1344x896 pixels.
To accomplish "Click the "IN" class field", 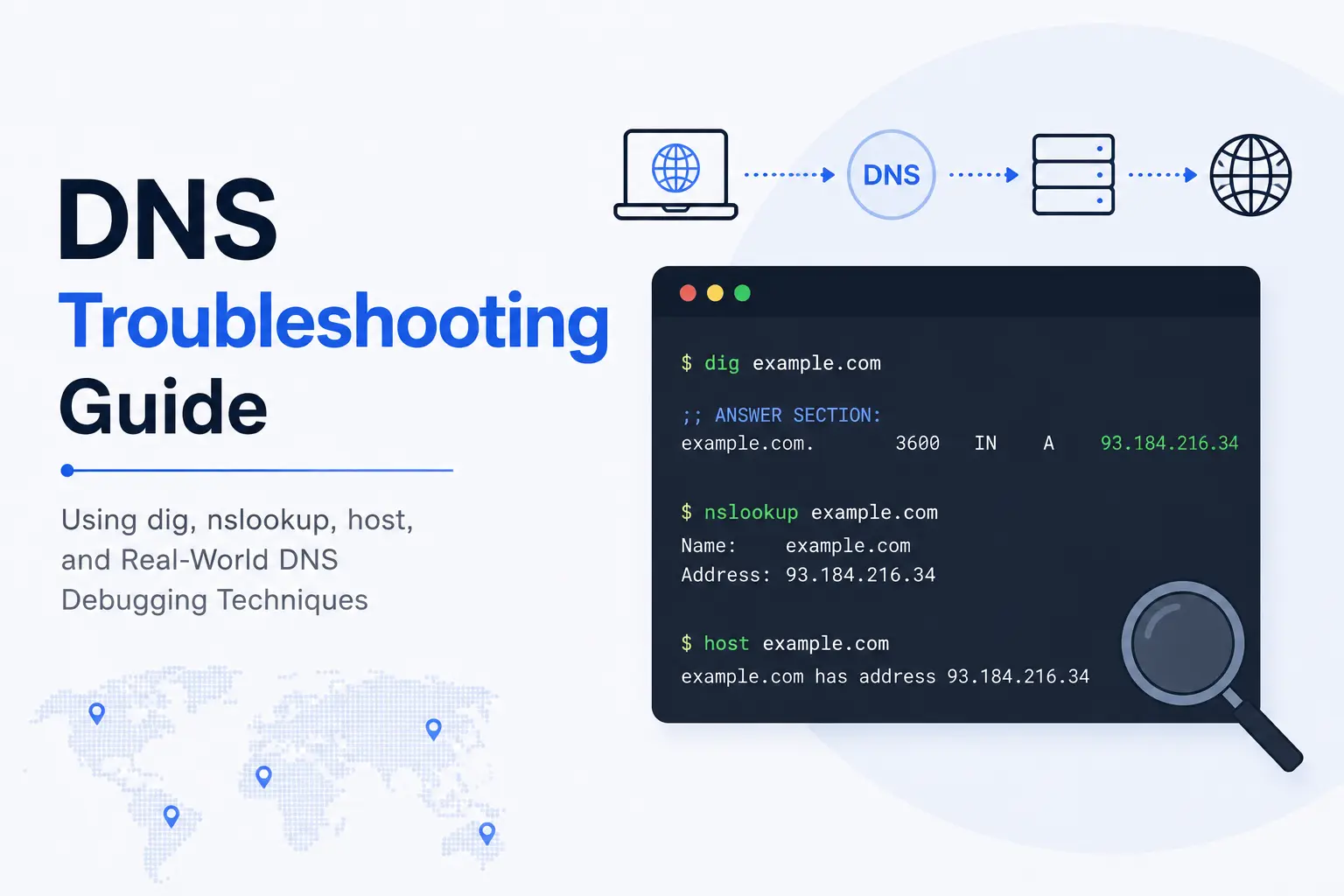I will click(985, 444).
